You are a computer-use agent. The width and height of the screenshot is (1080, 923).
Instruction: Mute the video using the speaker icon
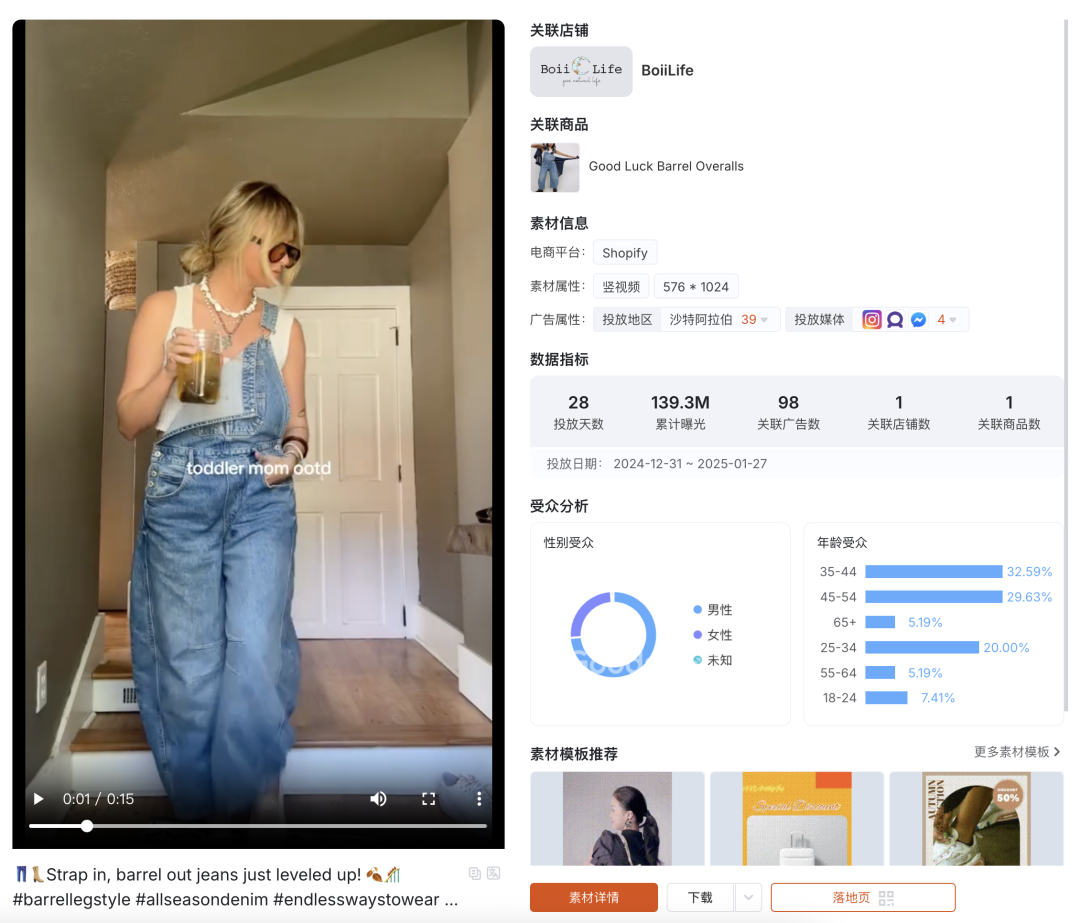(x=378, y=799)
